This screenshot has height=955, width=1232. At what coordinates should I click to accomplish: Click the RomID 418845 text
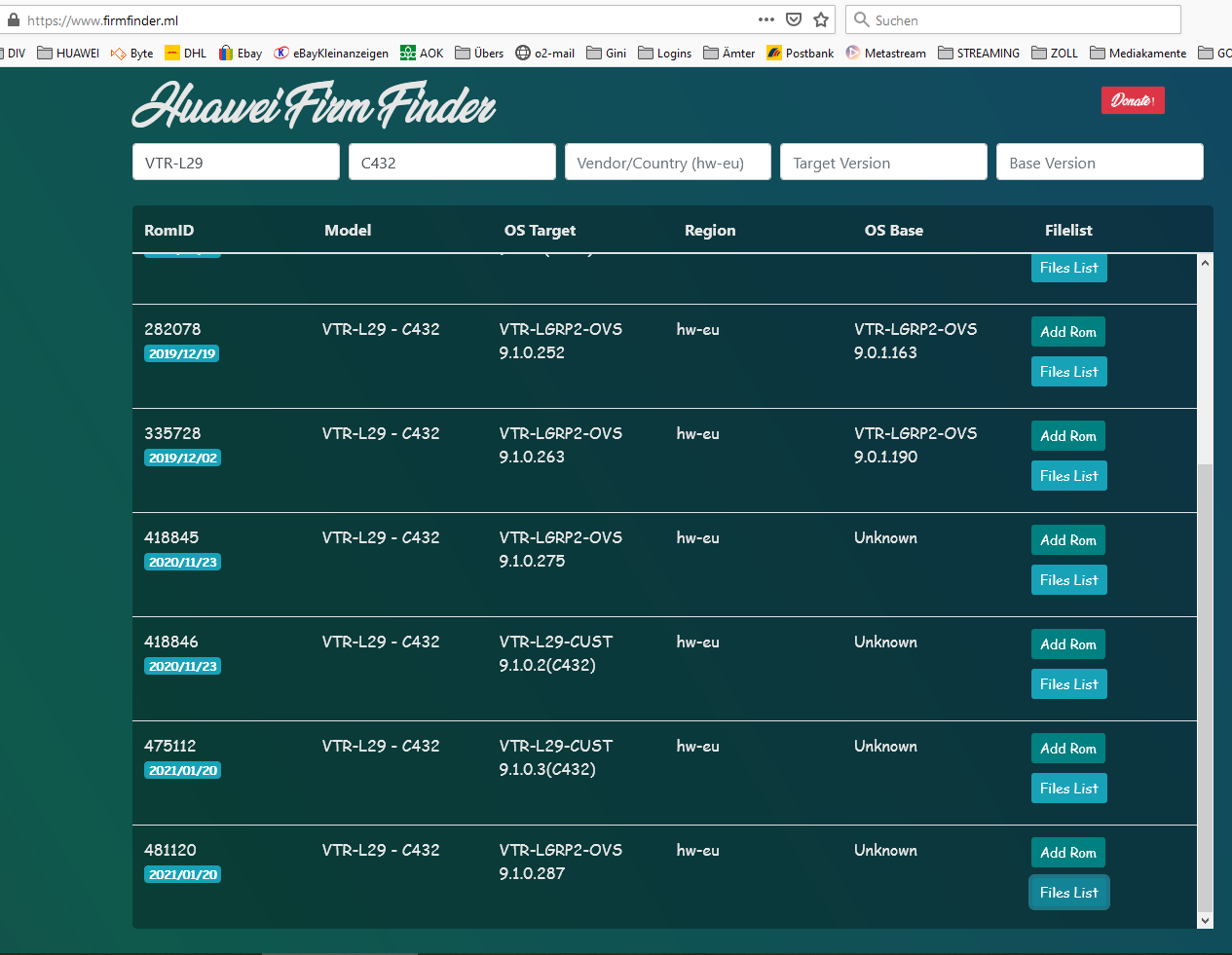click(x=171, y=537)
